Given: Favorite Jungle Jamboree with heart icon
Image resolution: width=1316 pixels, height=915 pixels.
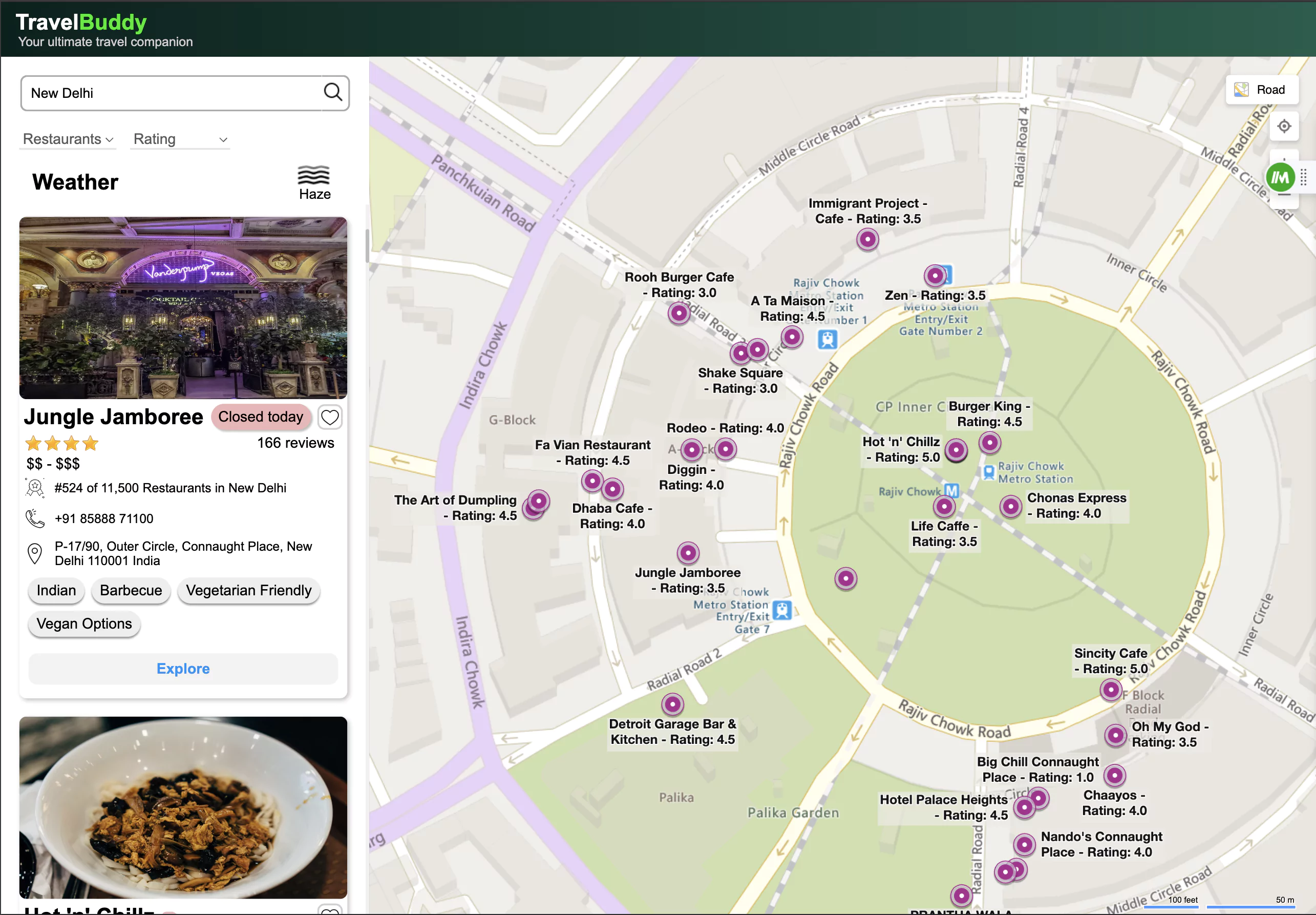Looking at the screenshot, I should (x=330, y=417).
